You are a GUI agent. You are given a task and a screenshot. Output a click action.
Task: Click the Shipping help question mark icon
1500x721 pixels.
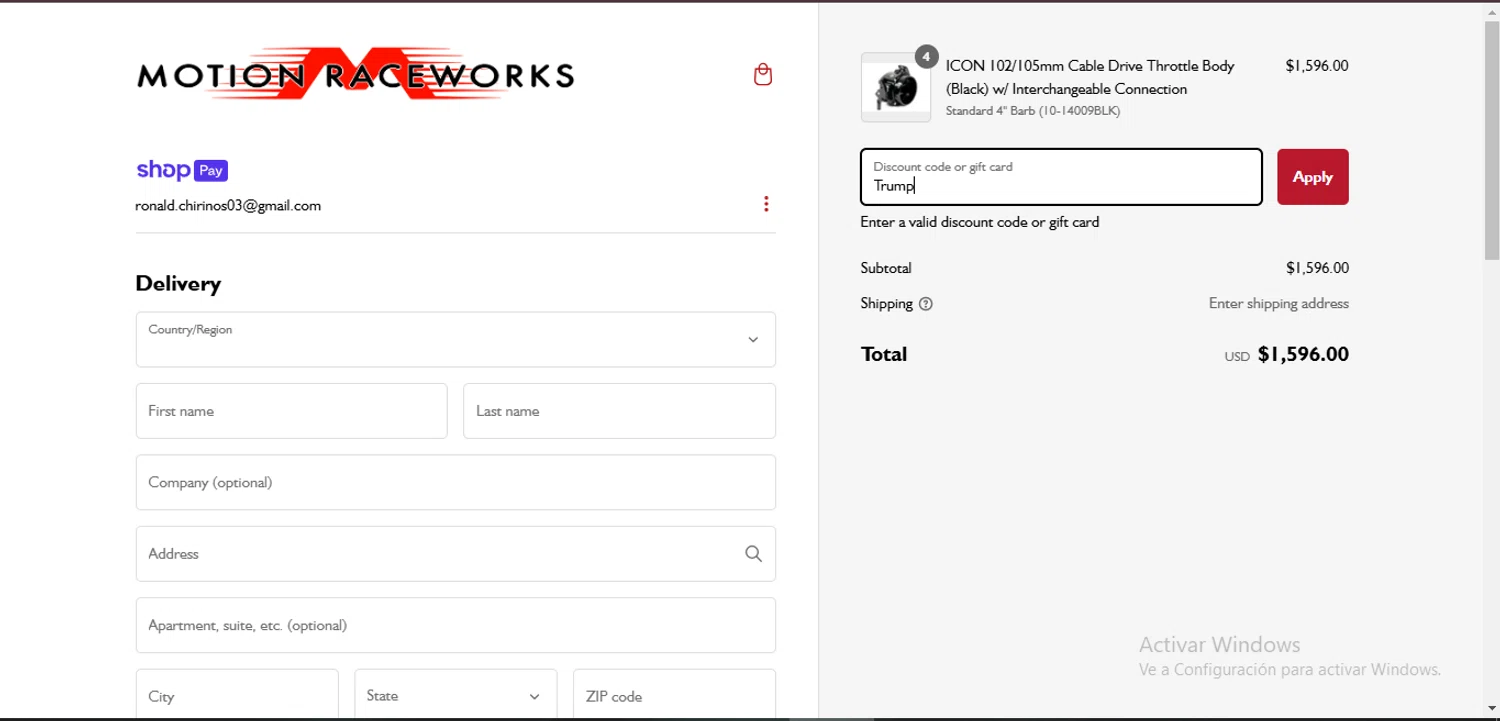[x=925, y=304]
